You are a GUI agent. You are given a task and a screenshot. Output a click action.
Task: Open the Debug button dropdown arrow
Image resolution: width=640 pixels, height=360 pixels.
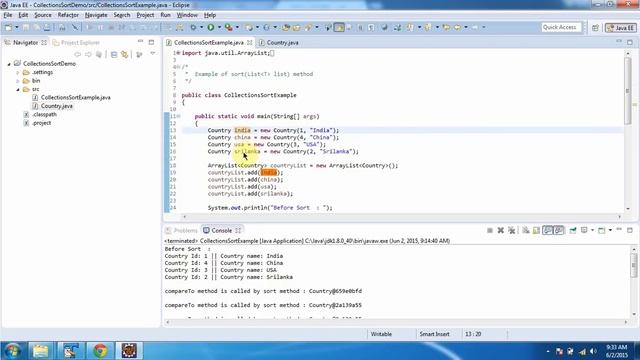point(201,27)
